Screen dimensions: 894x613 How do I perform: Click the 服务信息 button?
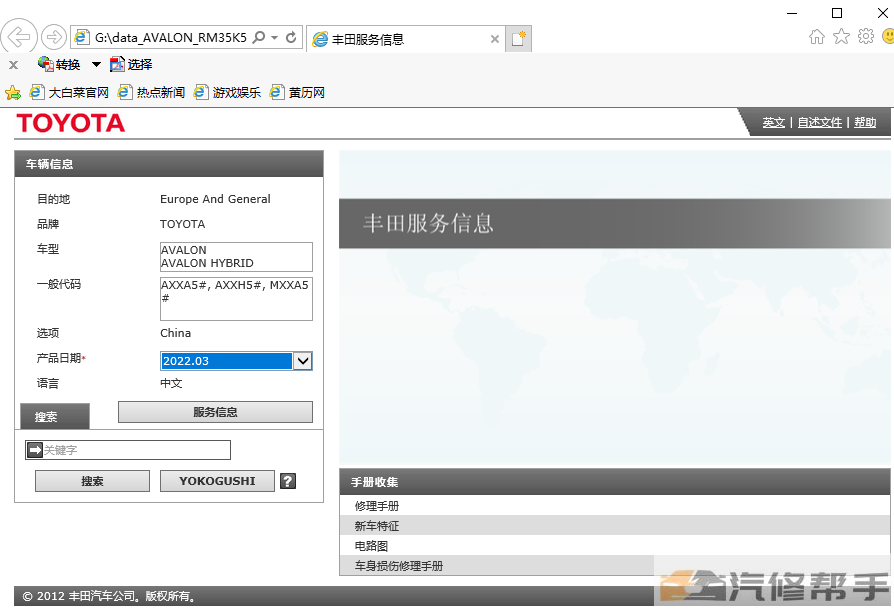click(x=215, y=412)
